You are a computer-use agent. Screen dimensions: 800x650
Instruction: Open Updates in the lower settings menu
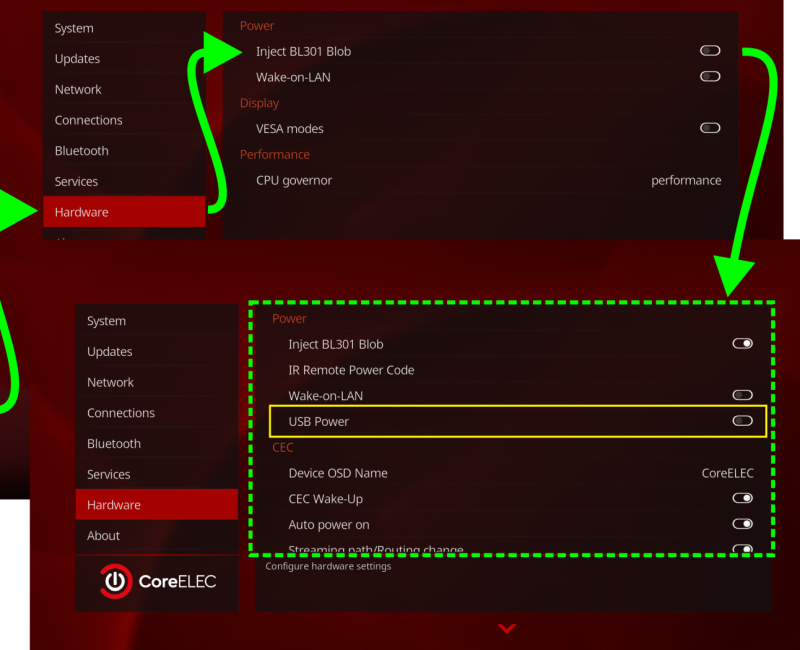(157, 352)
